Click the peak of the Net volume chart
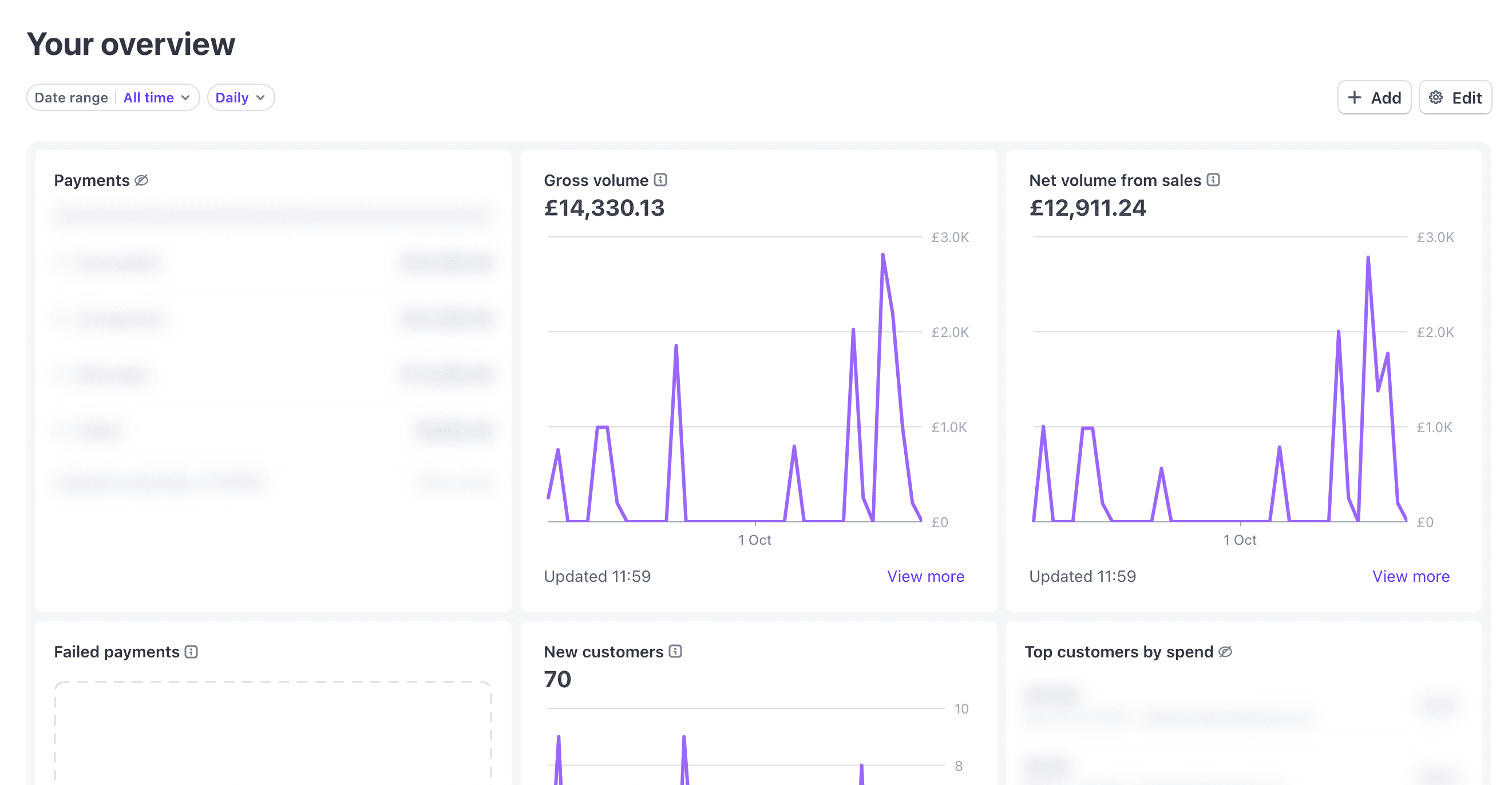Screen dimensions: 1512x785 click(1368, 257)
